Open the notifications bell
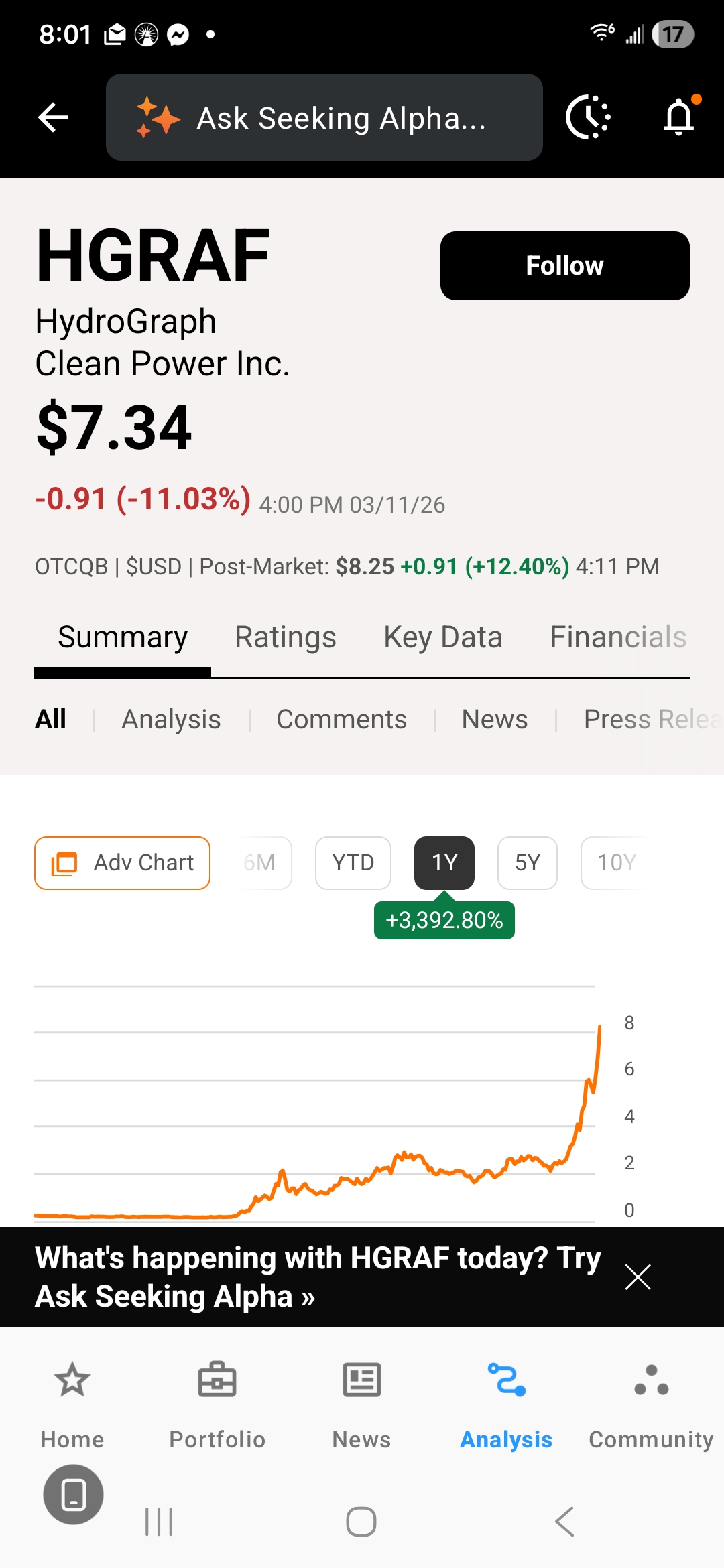 click(x=678, y=117)
